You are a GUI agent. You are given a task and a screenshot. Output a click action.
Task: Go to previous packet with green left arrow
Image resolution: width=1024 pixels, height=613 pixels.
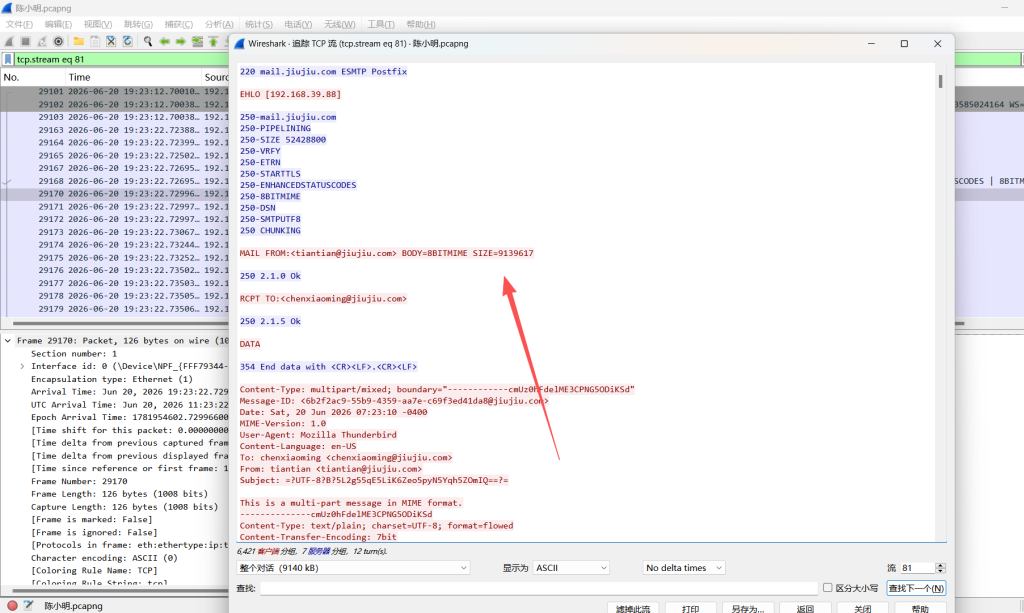click(164, 41)
